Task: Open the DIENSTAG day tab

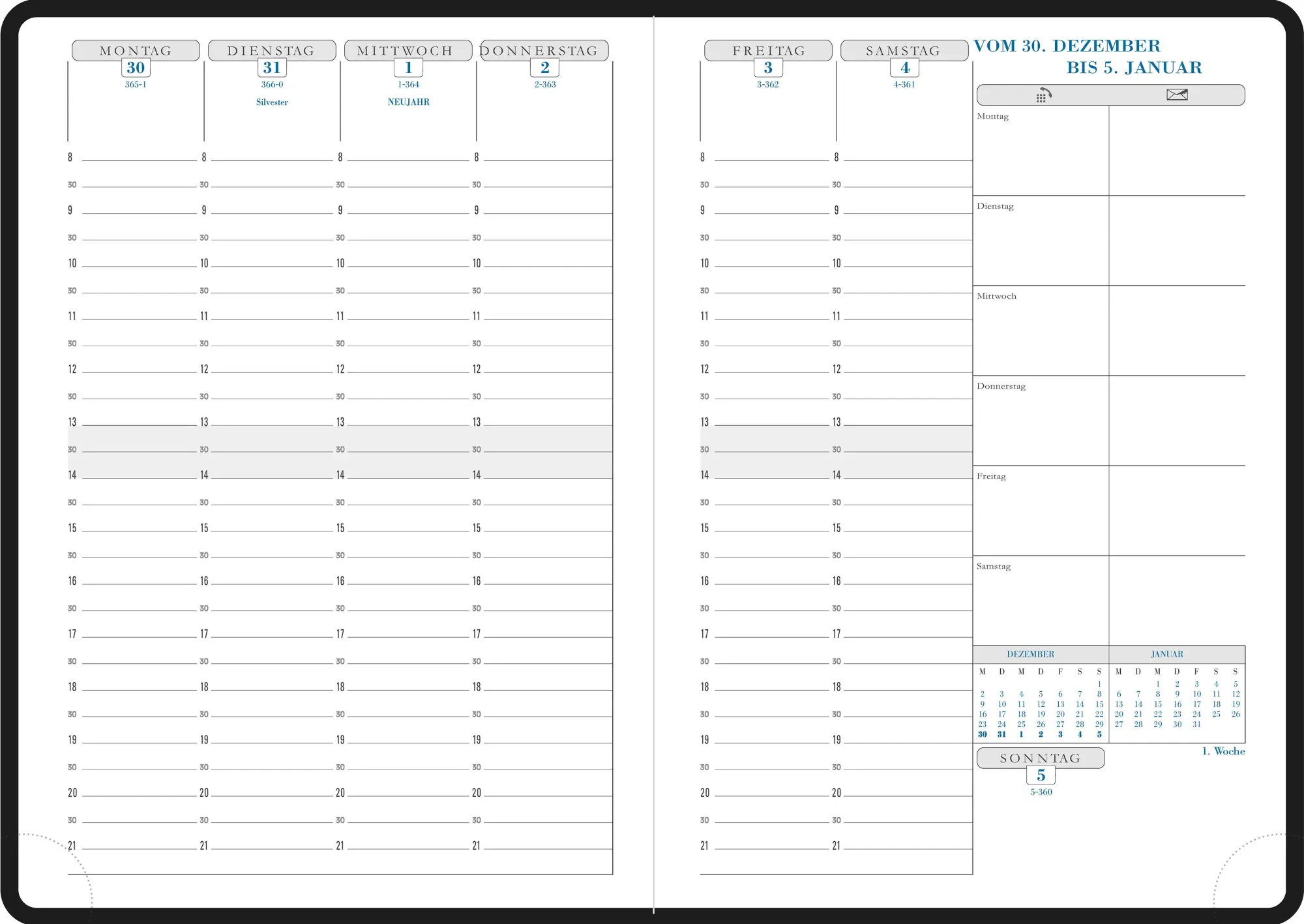Action: click(x=271, y=50)
